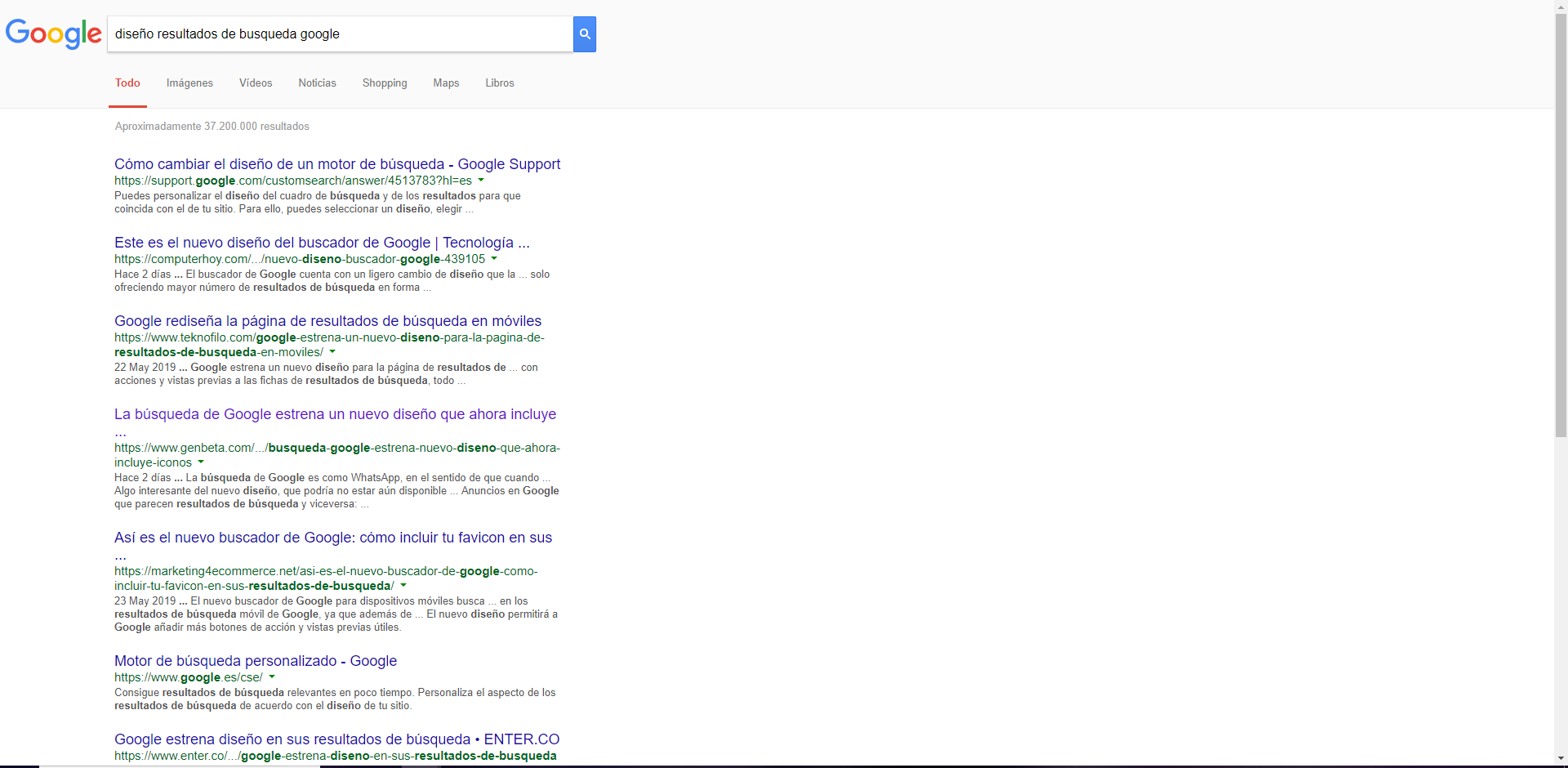
Task: Switch to the Imágenes tab
Action: (x=189, y=83)
